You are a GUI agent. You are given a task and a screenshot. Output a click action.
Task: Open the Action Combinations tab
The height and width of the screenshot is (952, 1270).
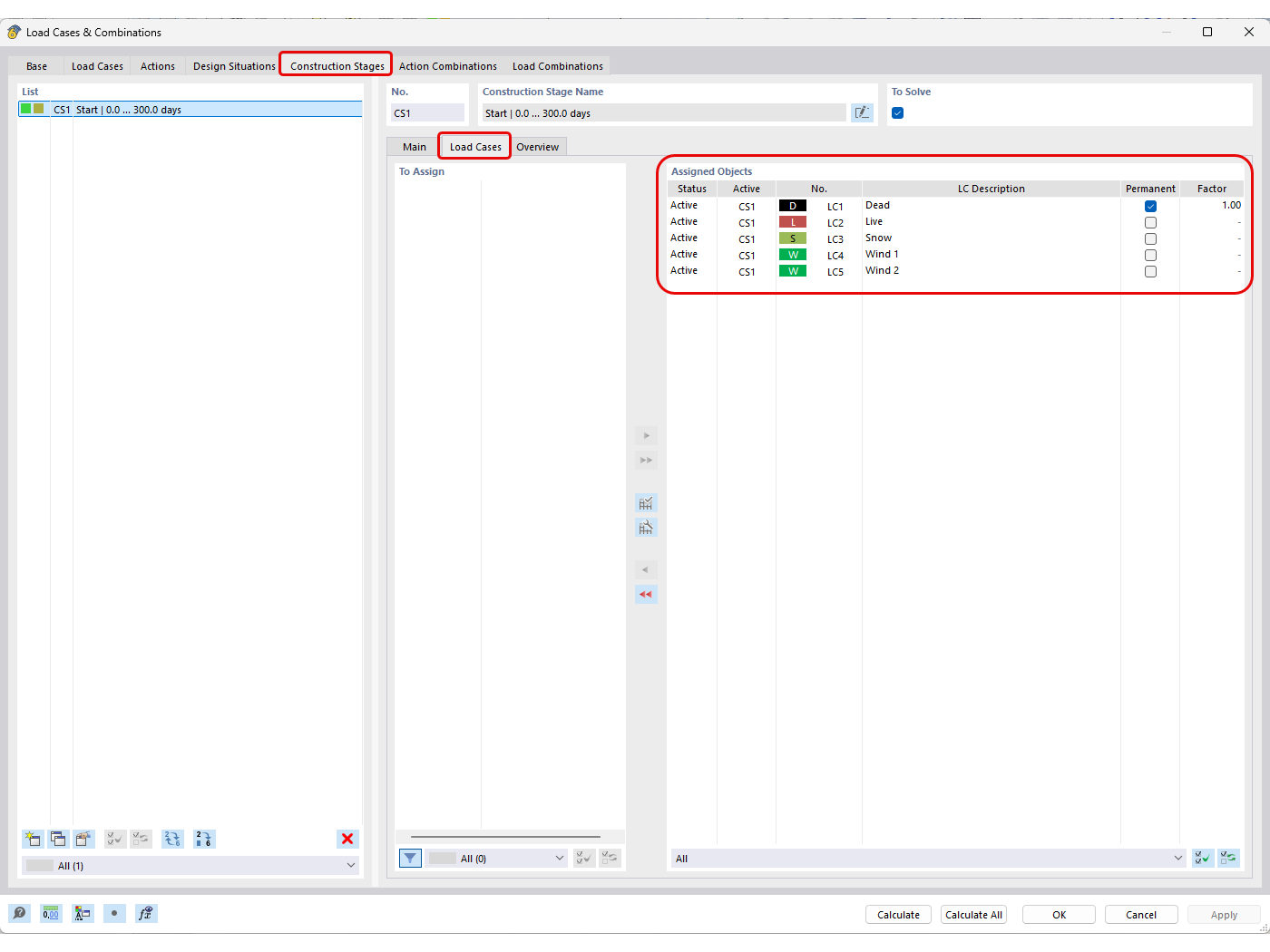click(448, 66)
